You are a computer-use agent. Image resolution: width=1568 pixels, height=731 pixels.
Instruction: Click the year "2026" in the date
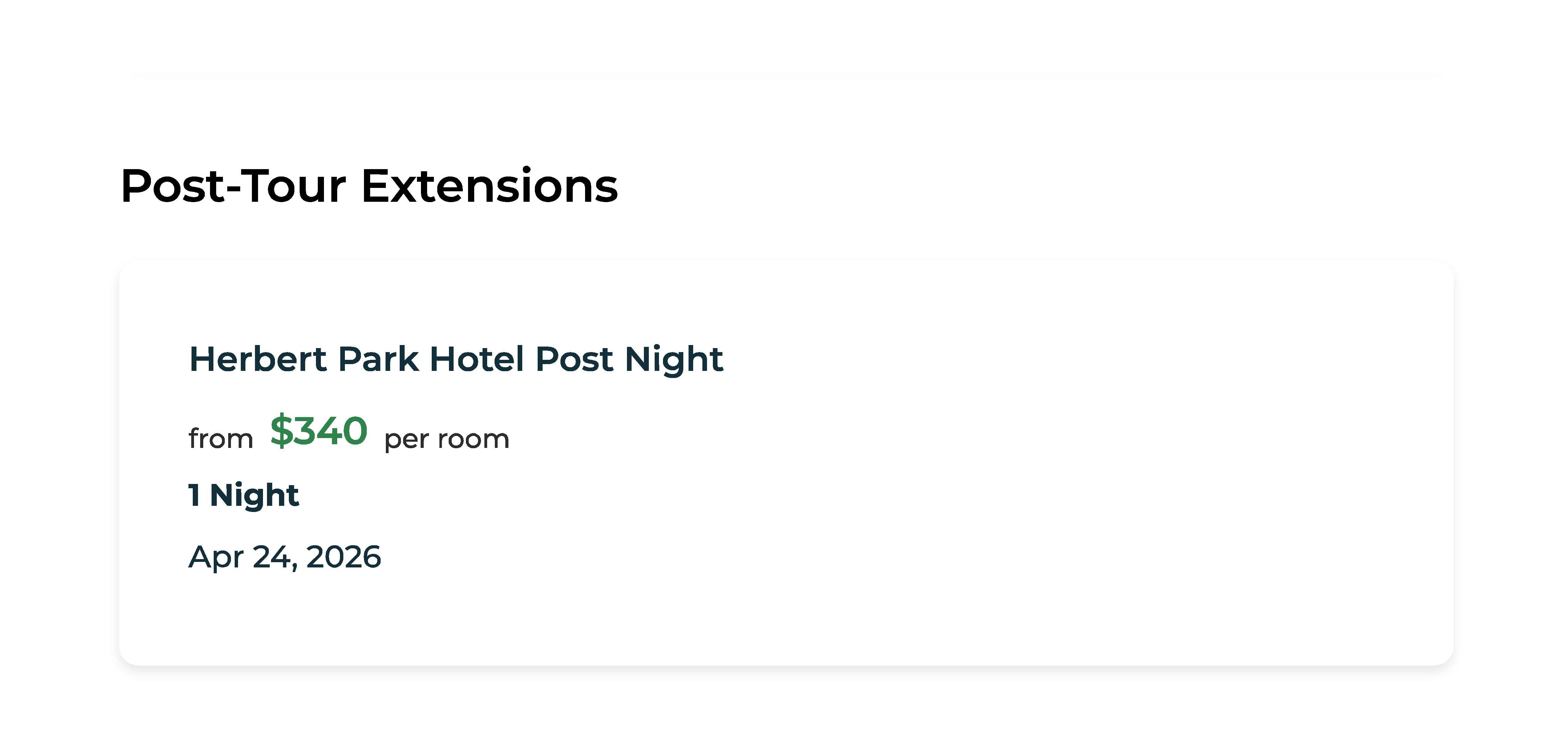(343, 557)
